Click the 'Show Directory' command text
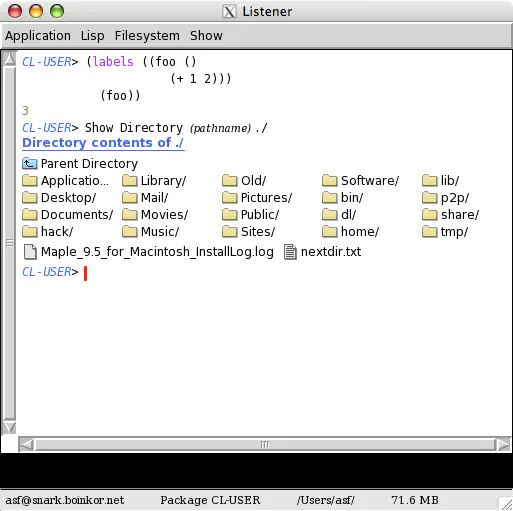This screenshot has height=511, width=513. pos(134,128)
